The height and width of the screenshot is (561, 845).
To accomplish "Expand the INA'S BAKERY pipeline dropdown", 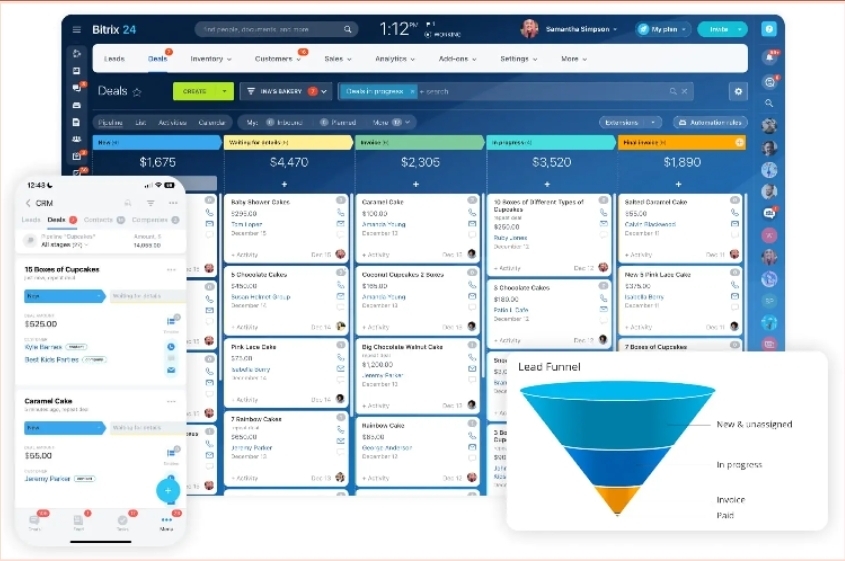I will 324,91.
